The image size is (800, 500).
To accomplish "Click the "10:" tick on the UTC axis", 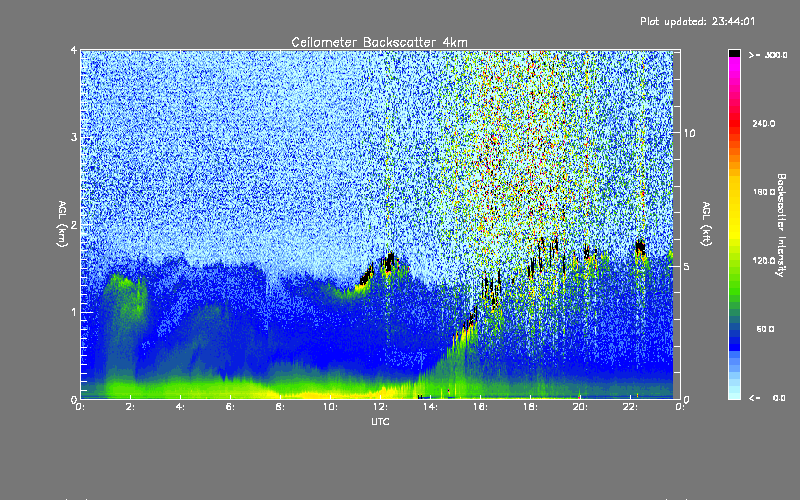I will coord(330,407).
